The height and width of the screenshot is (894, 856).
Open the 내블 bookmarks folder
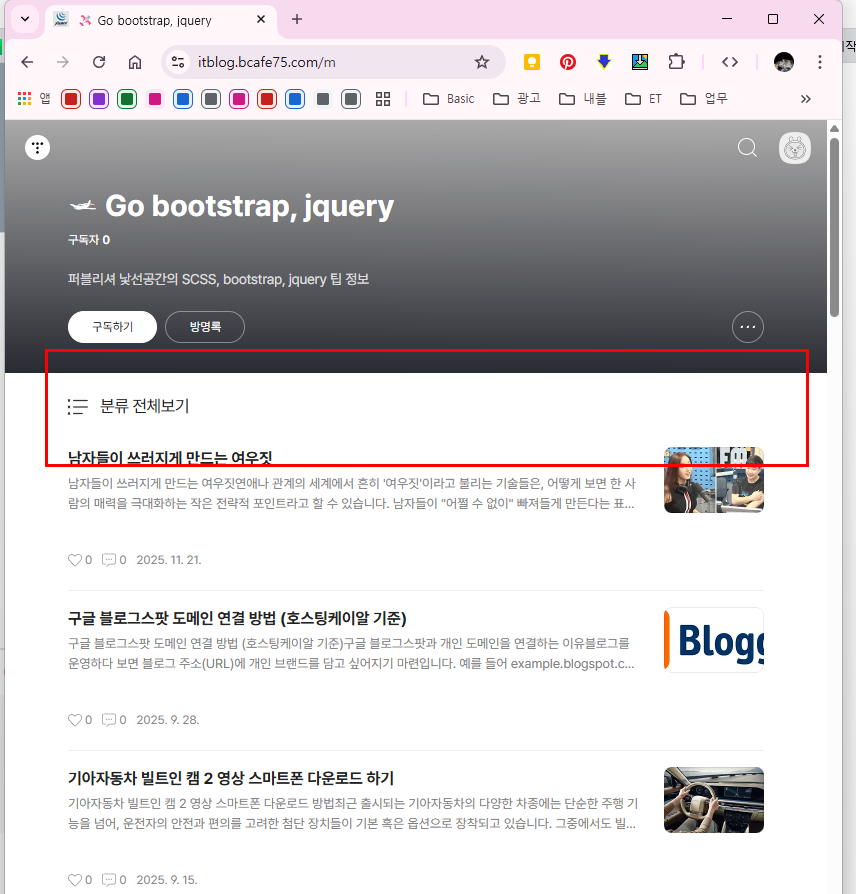pyautogui.click(x=582, y=99)
